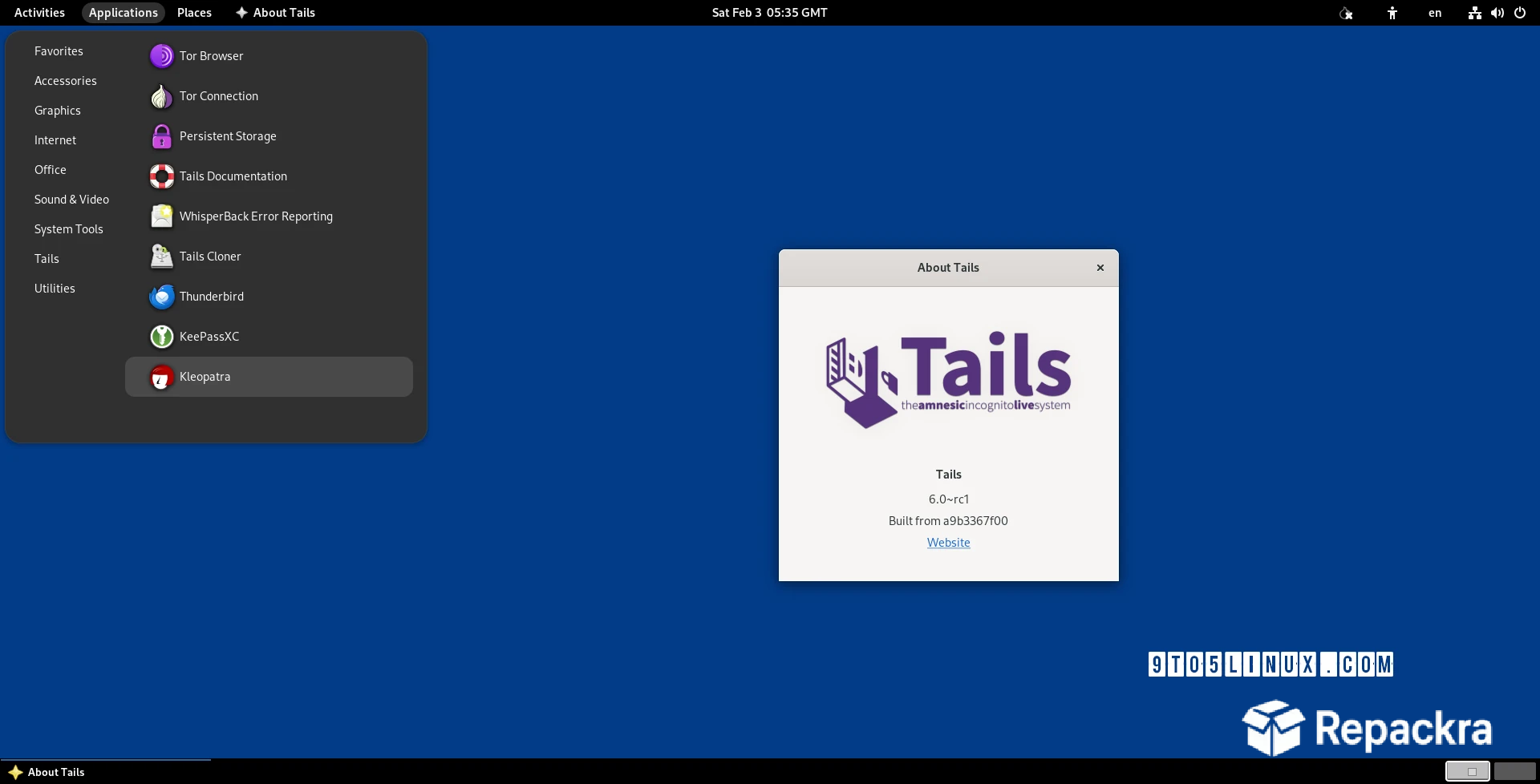Click the KeePassXC label
Screen dimensions: 1540x784
209,337
